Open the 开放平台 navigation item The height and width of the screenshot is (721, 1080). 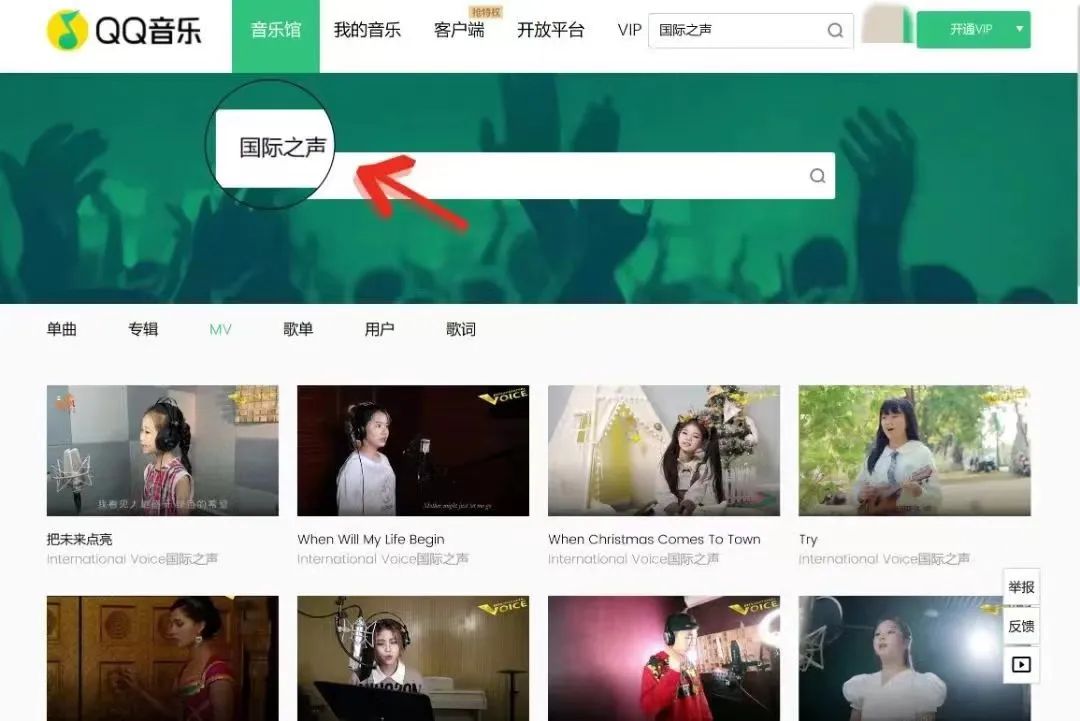click(550, 30)
